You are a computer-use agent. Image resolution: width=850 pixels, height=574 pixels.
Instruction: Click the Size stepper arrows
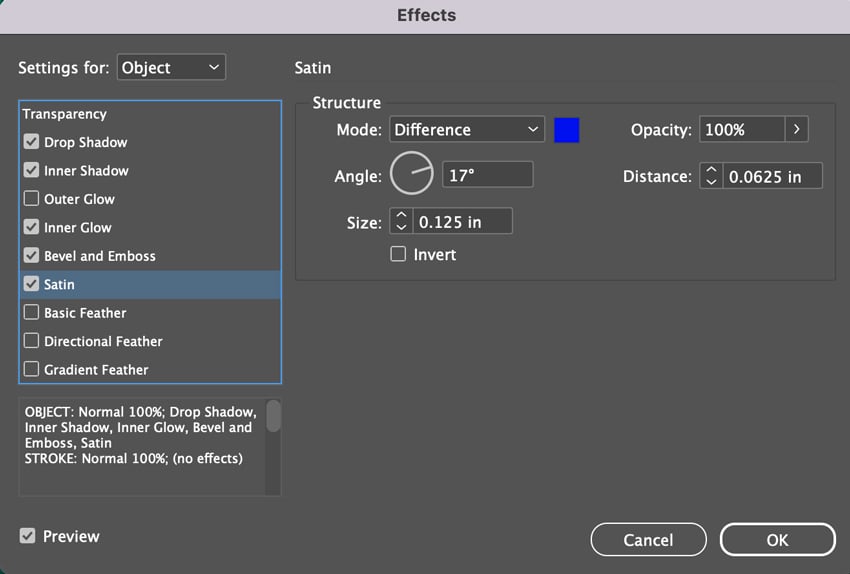click(x=401, y=221)
